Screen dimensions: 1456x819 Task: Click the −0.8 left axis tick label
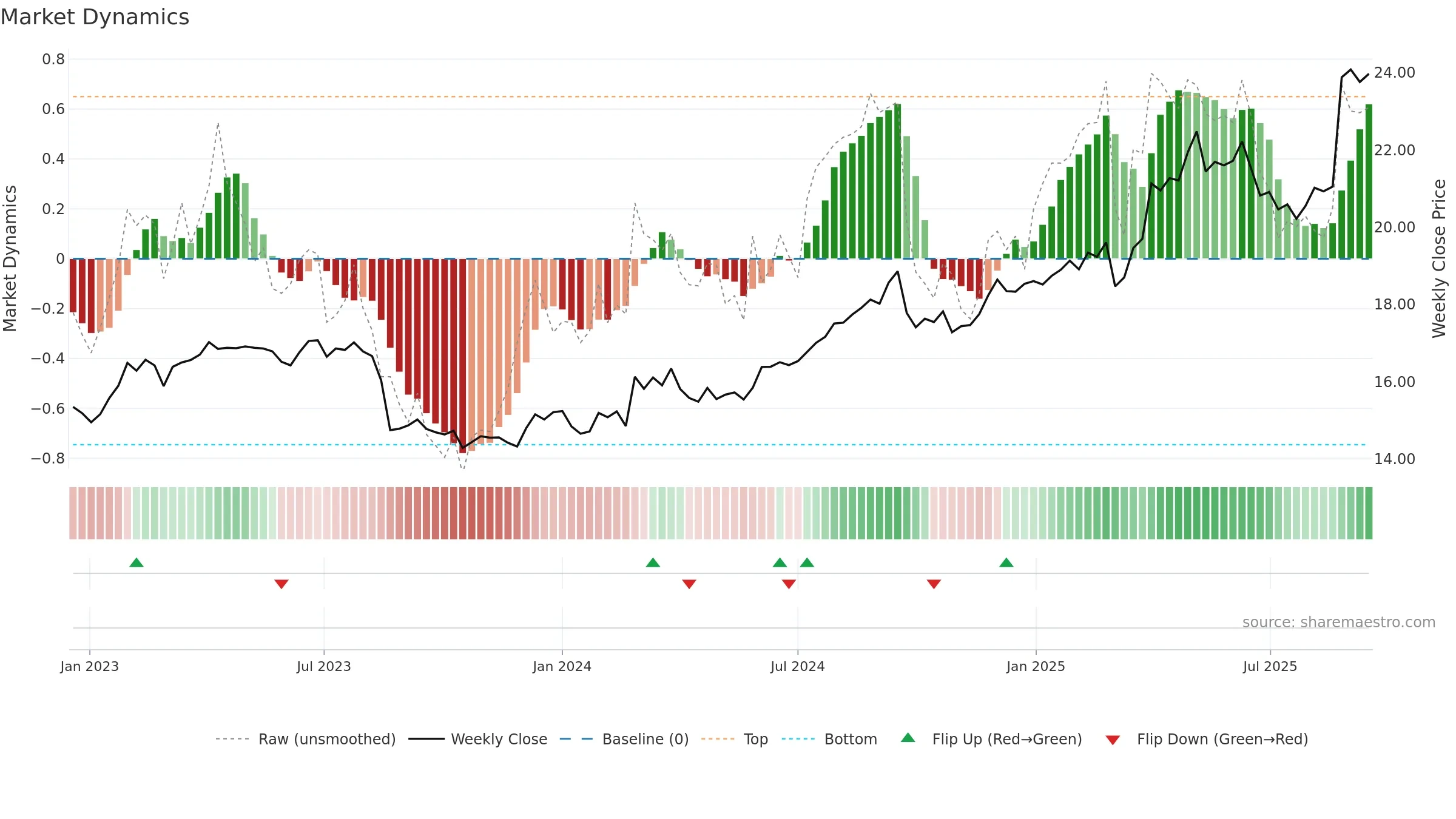point(48,459)
